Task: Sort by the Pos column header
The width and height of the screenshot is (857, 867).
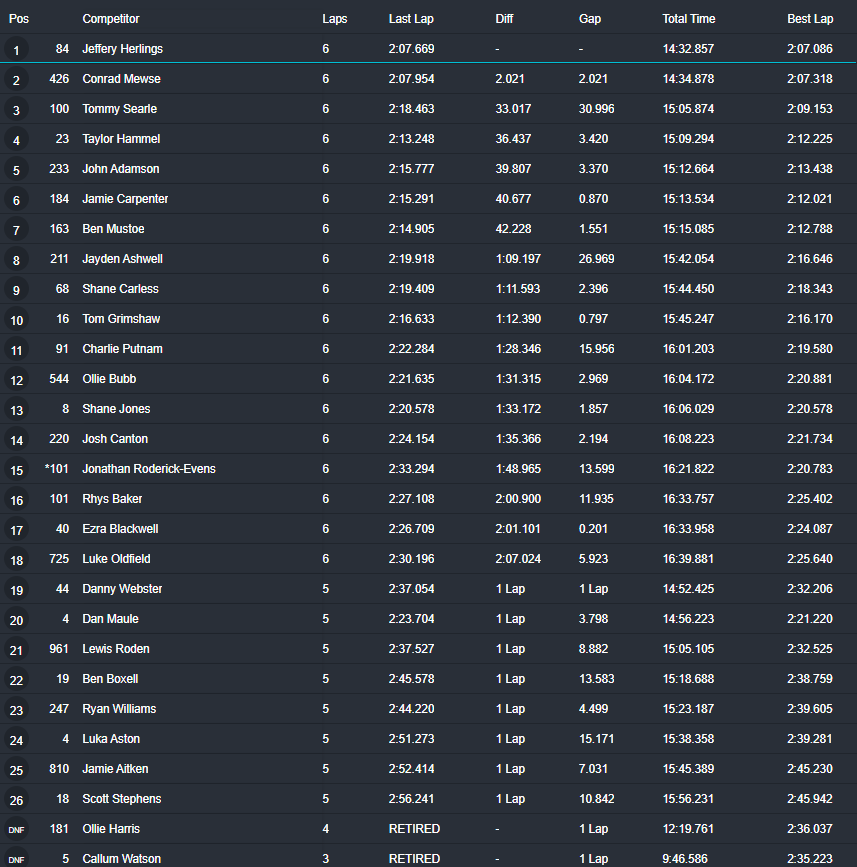Action: click(18, 19)
